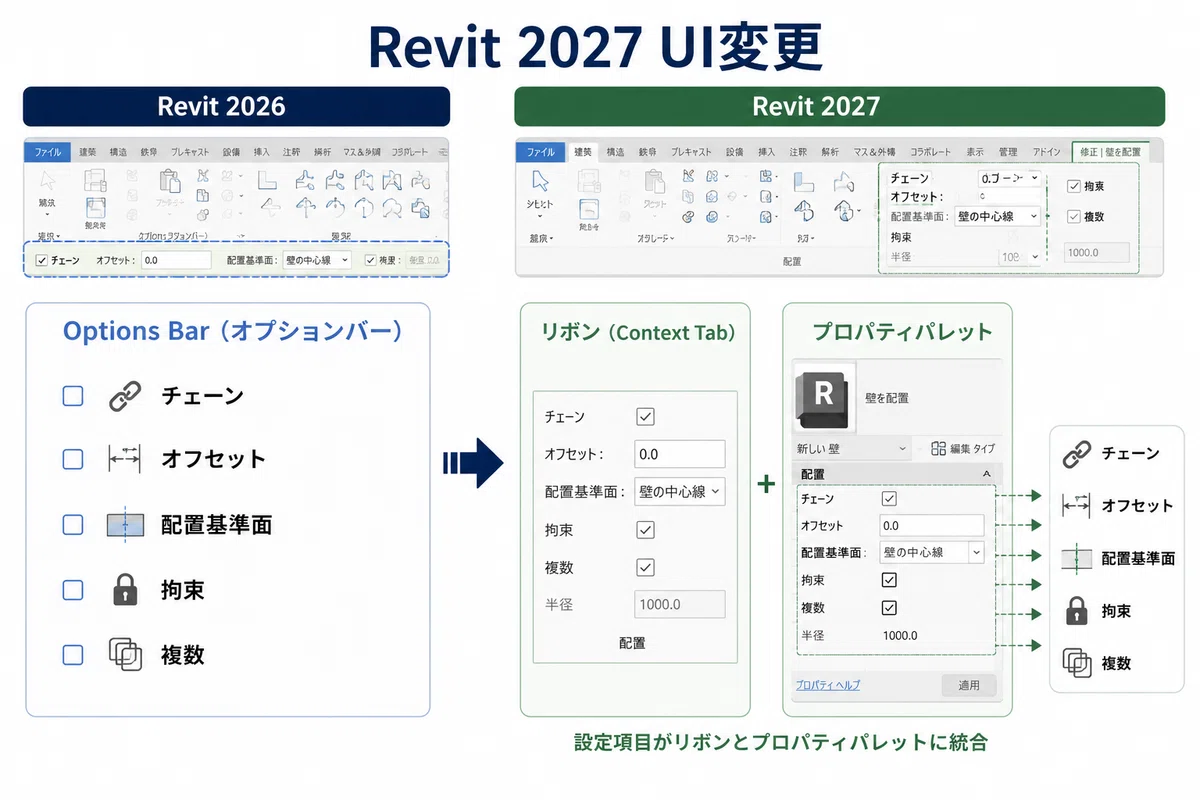Switch to the アドイン tab in the Revit 2027 ribbon

1046,152
